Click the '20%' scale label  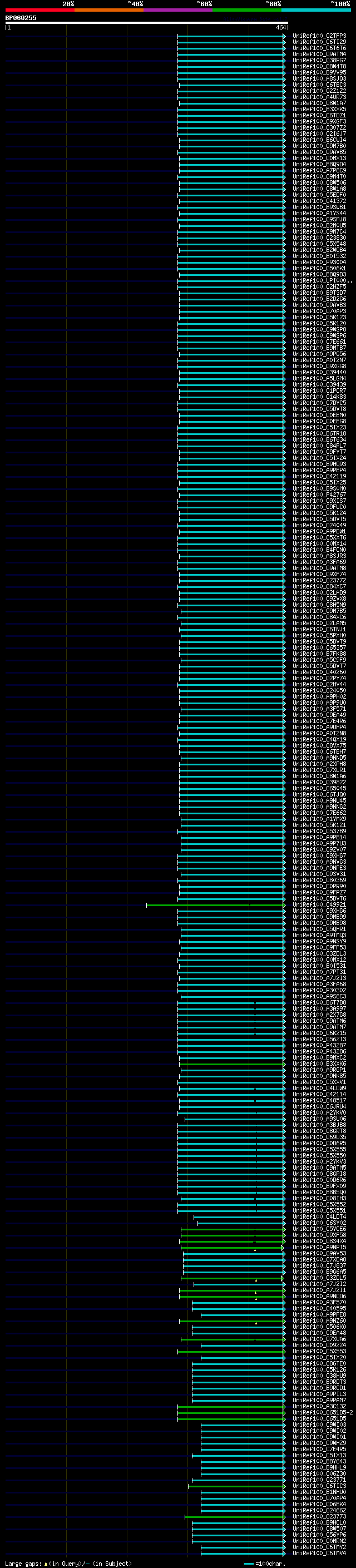(68, 4)
